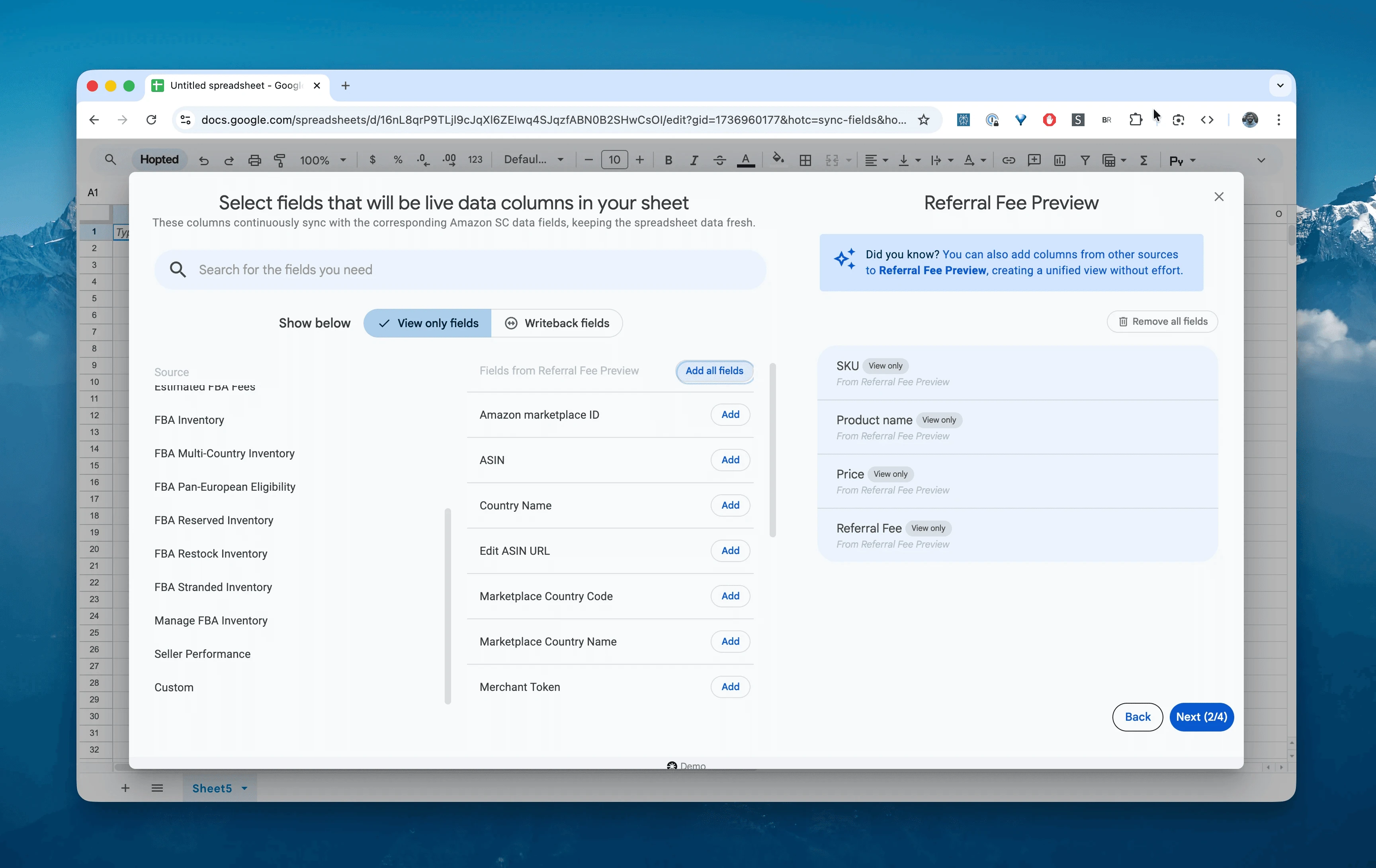Viewport: 1376px width, 868px height.
Task: Go to the next step (2/4)
Action: (x=1201, y=717)
